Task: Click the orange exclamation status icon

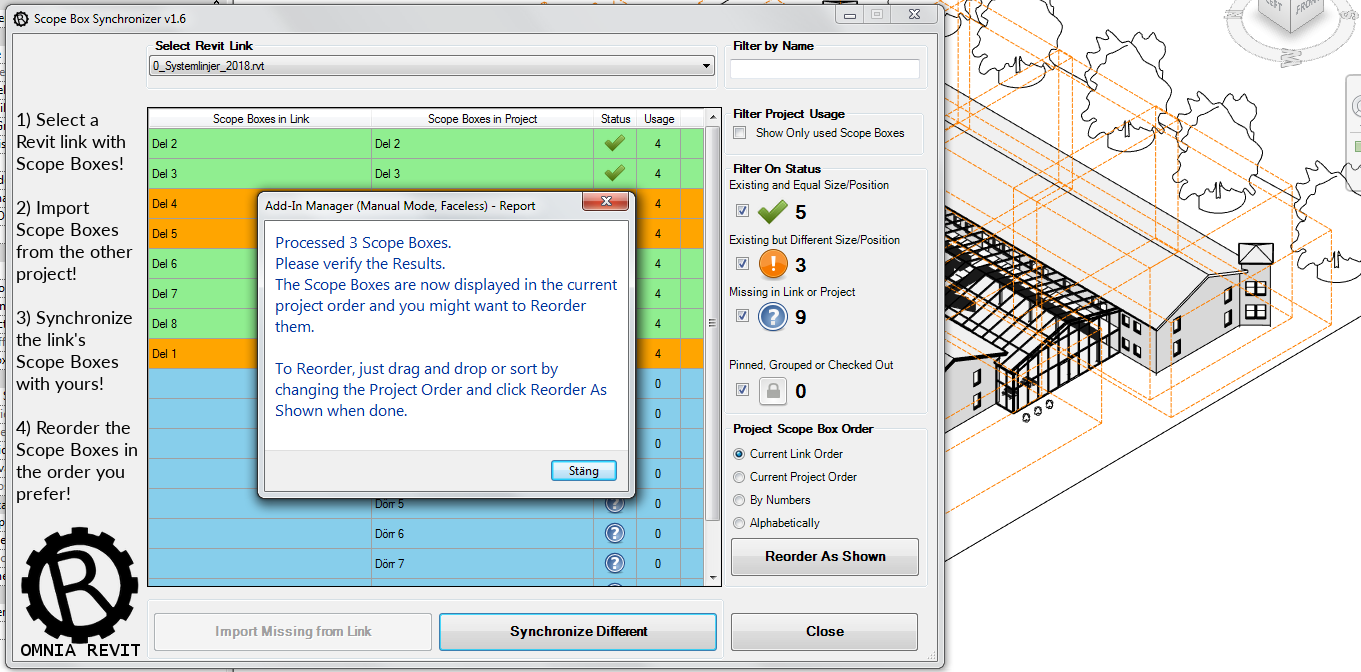Action: (x=772, y=263)
